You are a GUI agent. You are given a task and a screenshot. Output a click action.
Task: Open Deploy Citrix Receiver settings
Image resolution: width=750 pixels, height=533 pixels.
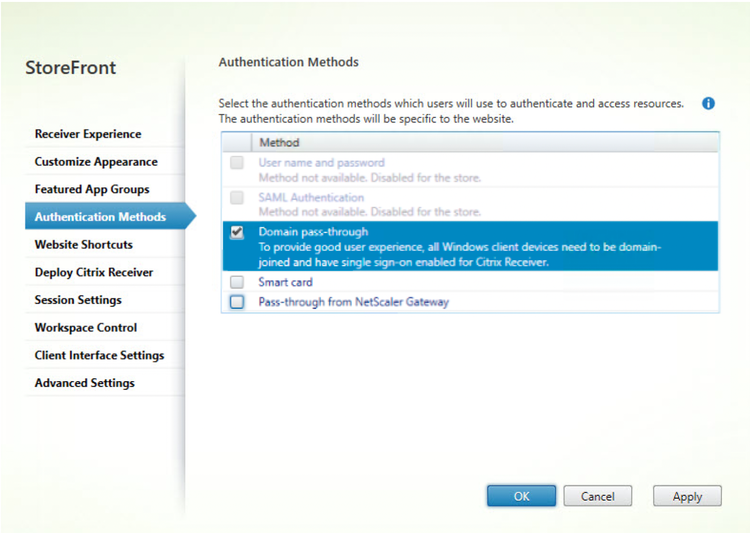(94, 272)
